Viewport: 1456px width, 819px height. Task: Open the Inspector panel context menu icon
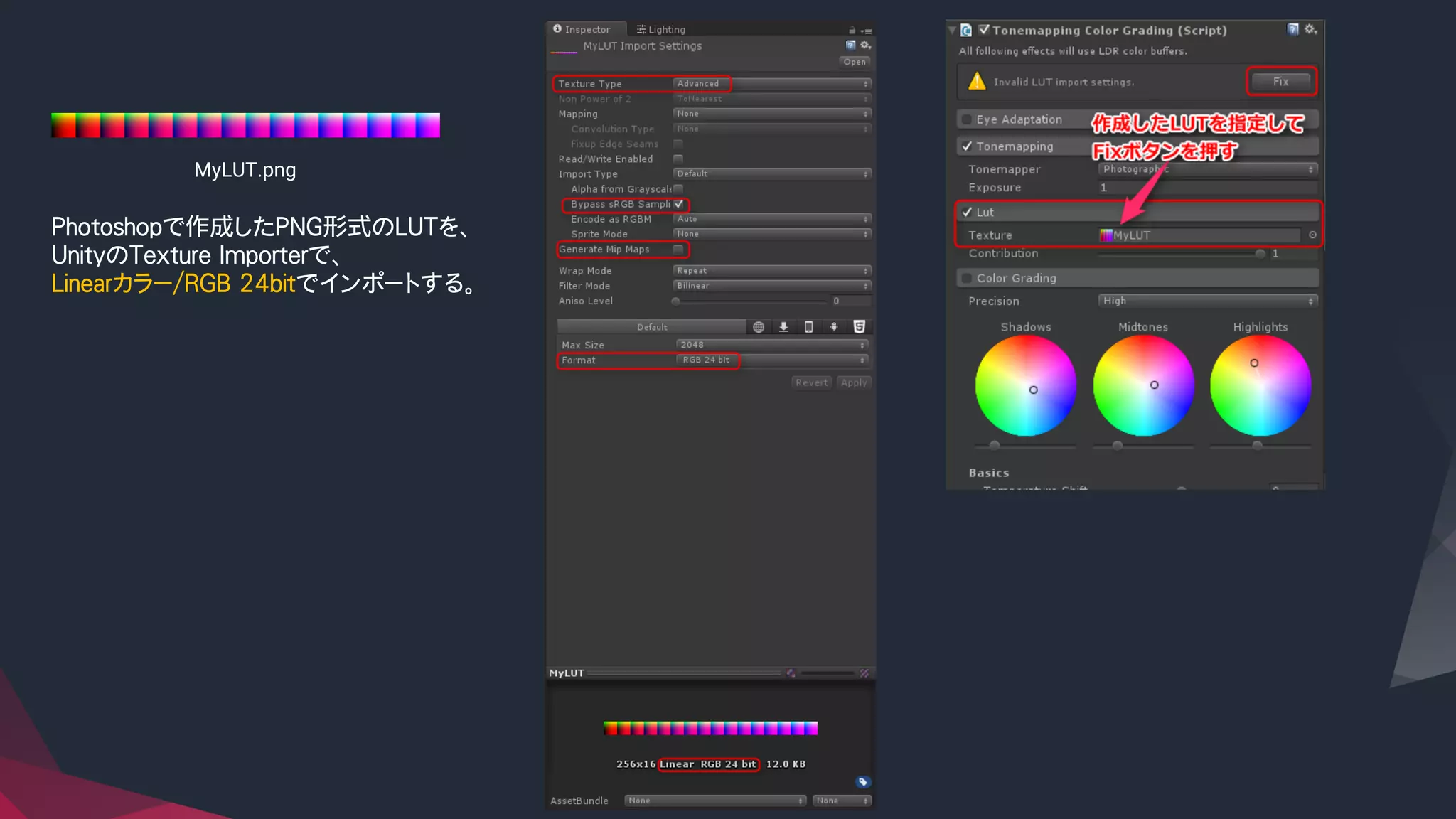[x=866, y=31]
